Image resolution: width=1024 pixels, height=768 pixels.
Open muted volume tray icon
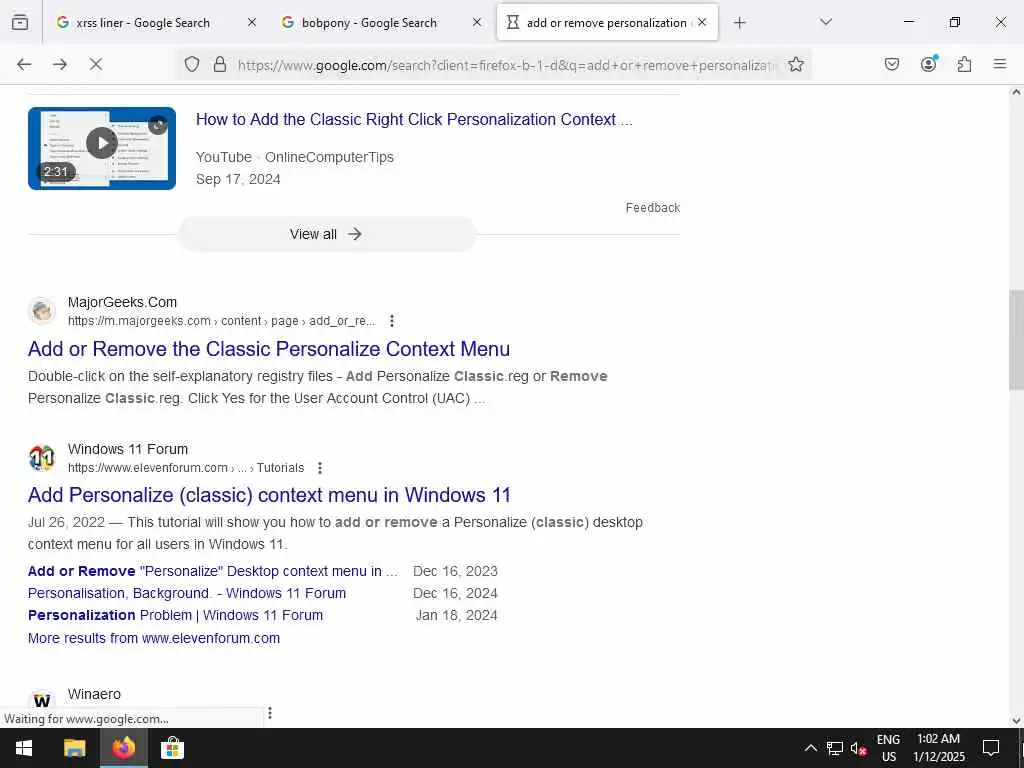[858, 748]
